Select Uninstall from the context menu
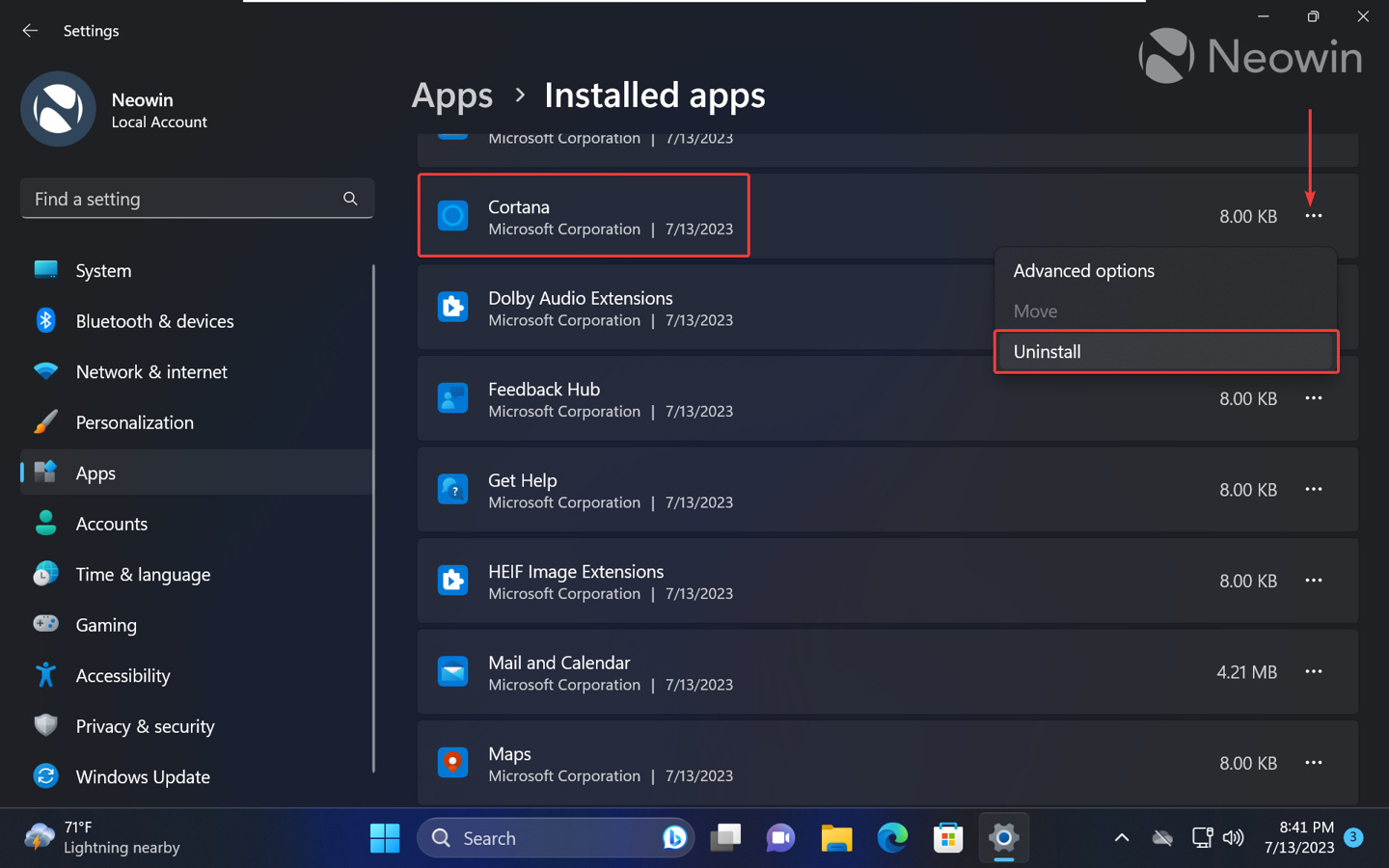Image resolution: width=1389 pixels, height=868 pixels. coord(1048,351)
